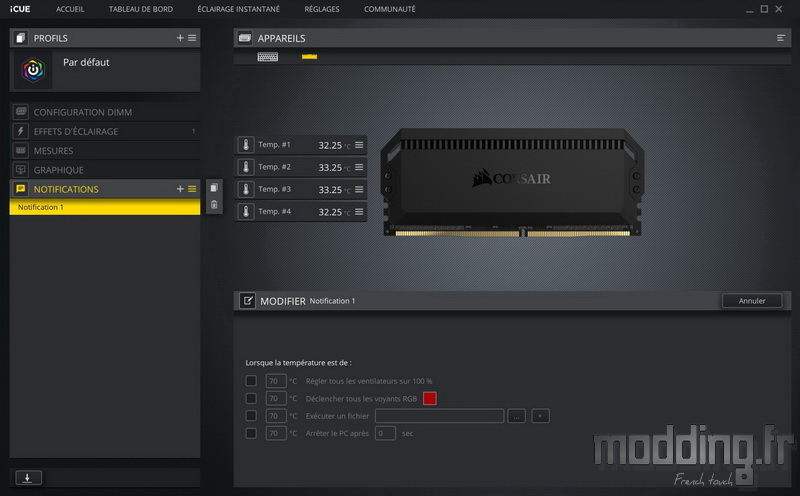Open the Temp. #1 options menu
The width and height of the screenshot is (800, 496).
pyautogui.click(x=359, y=145)
